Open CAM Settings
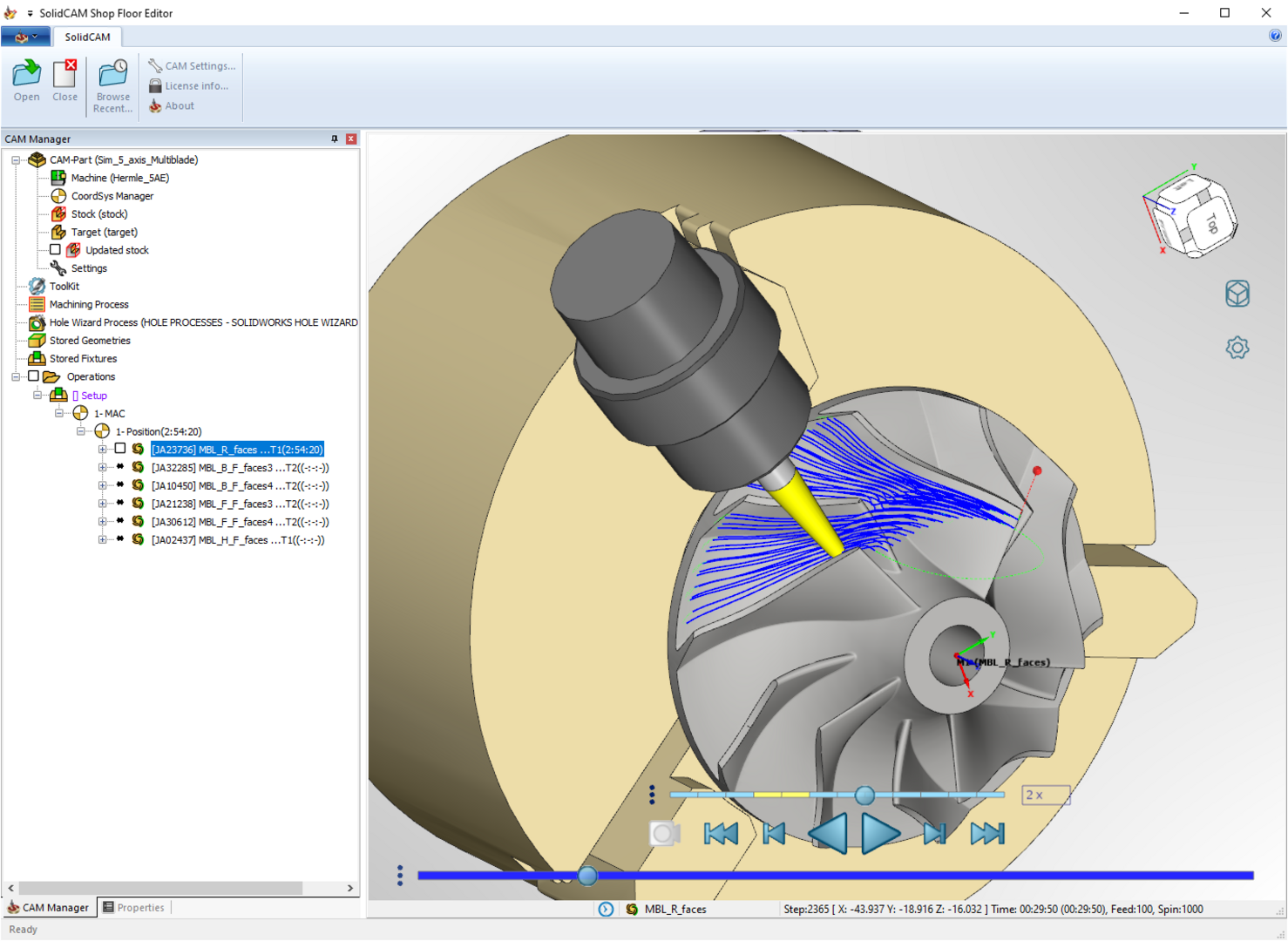The width and height of the screenshot is (1288, 941). (x=192, y=66)
